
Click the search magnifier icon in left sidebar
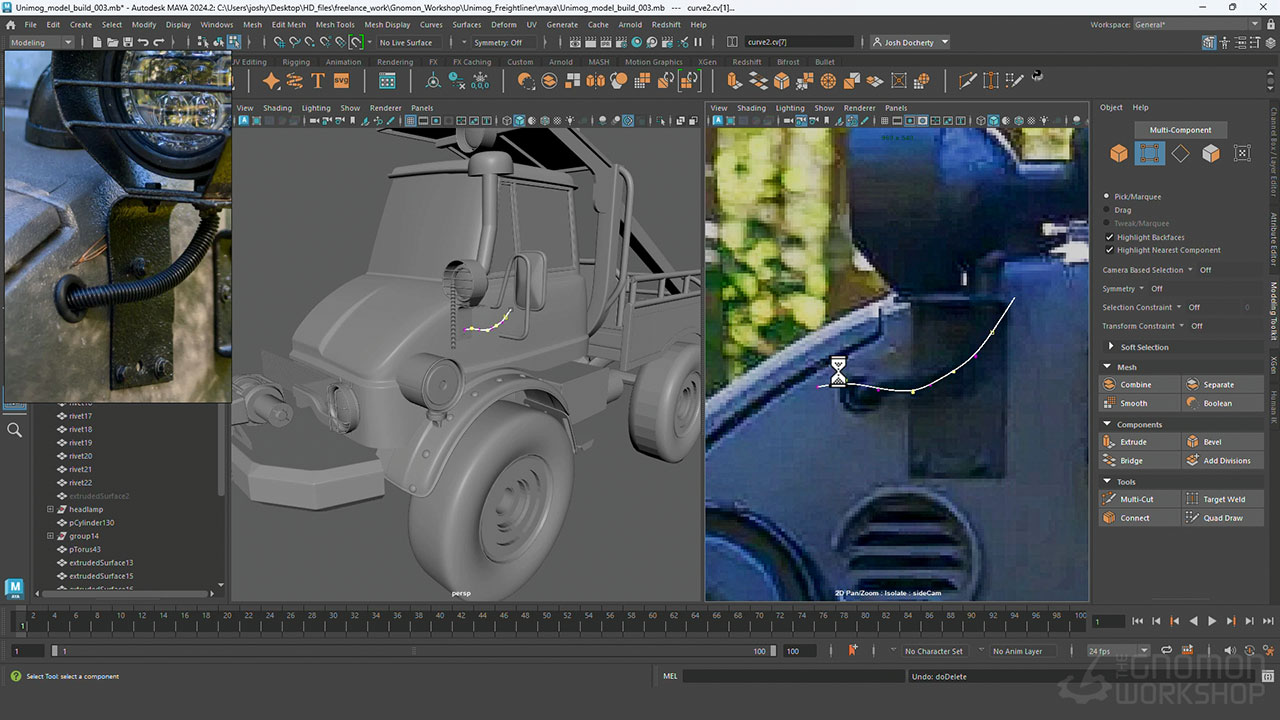[x=14, y=430]
